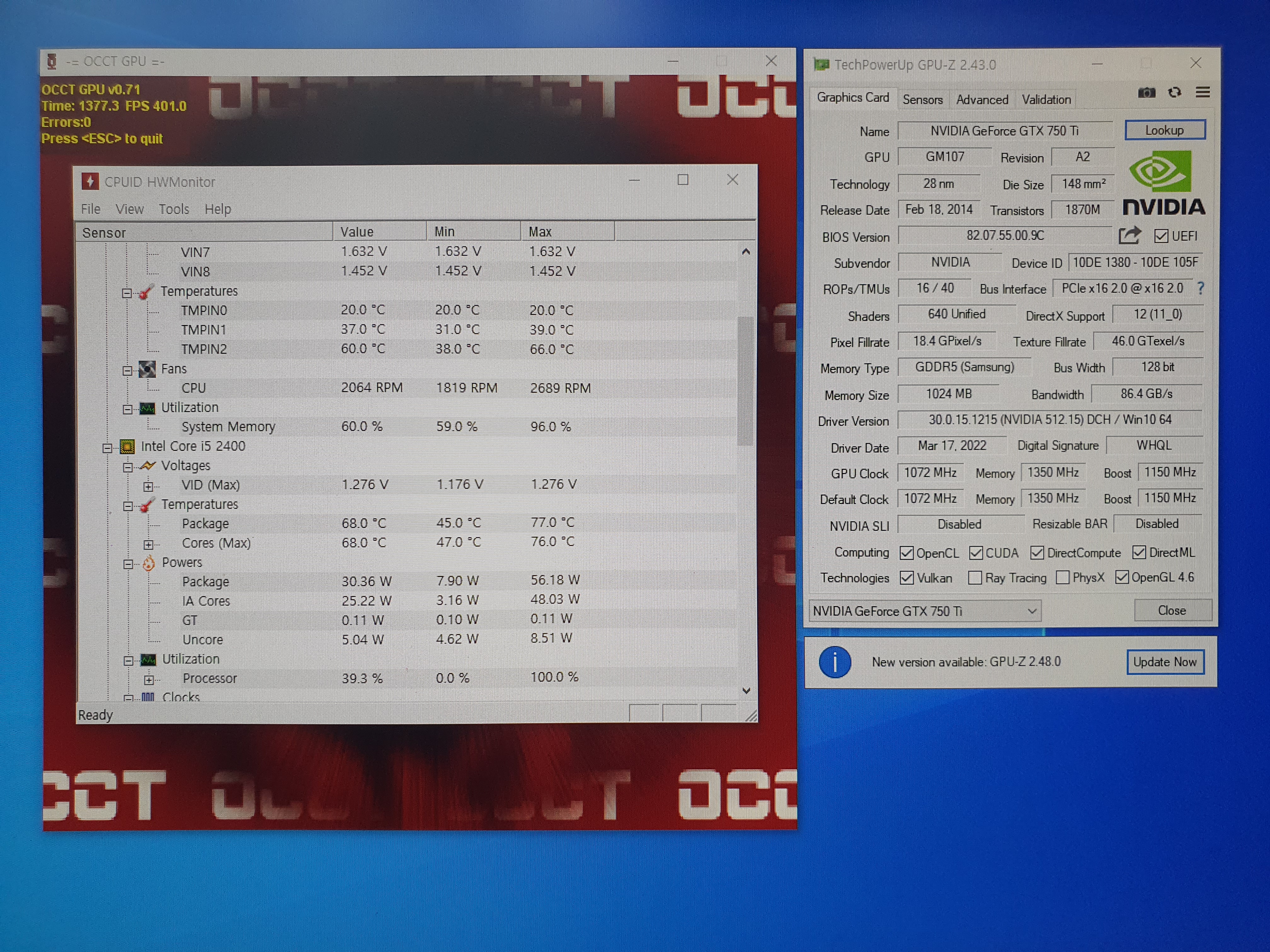The height and width of the screenshot is (952, 1270).
Task: Toggle the Vulkan checkbox
Action: point(906,577)
